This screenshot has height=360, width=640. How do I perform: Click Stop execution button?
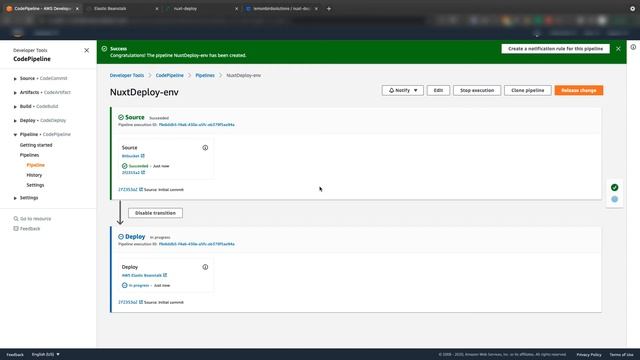click(477, 90)
